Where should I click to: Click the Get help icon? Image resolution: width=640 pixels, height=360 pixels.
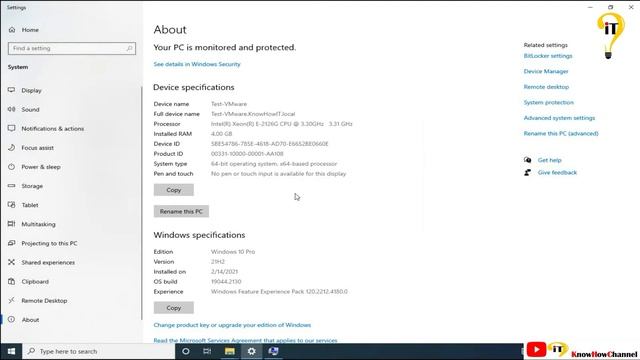(527, 160)
